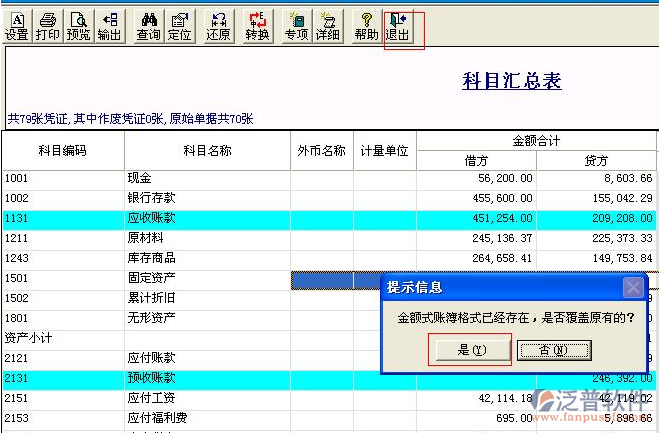
Task: Click the 输出 export icon
Action: coord(110,27)
